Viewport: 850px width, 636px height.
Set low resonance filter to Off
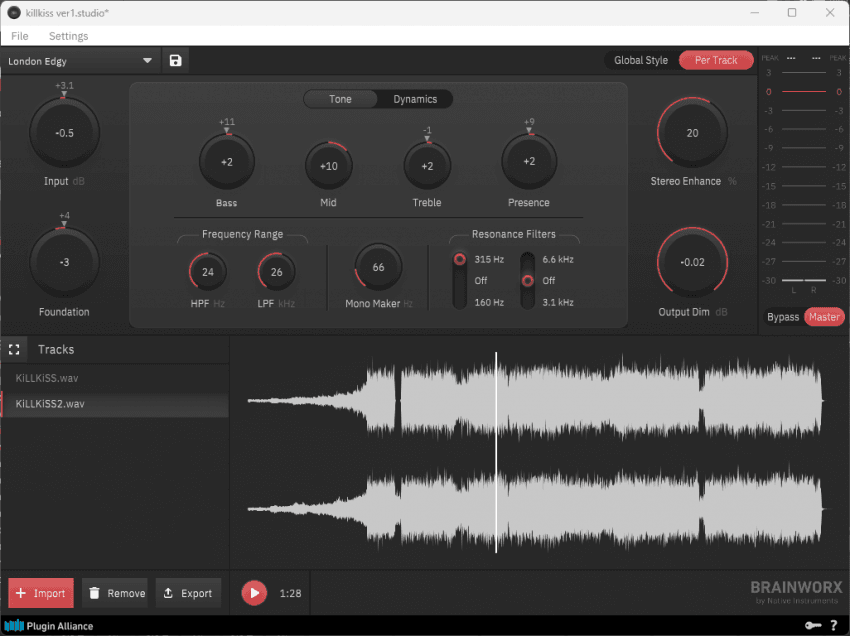tap(481, 281)
